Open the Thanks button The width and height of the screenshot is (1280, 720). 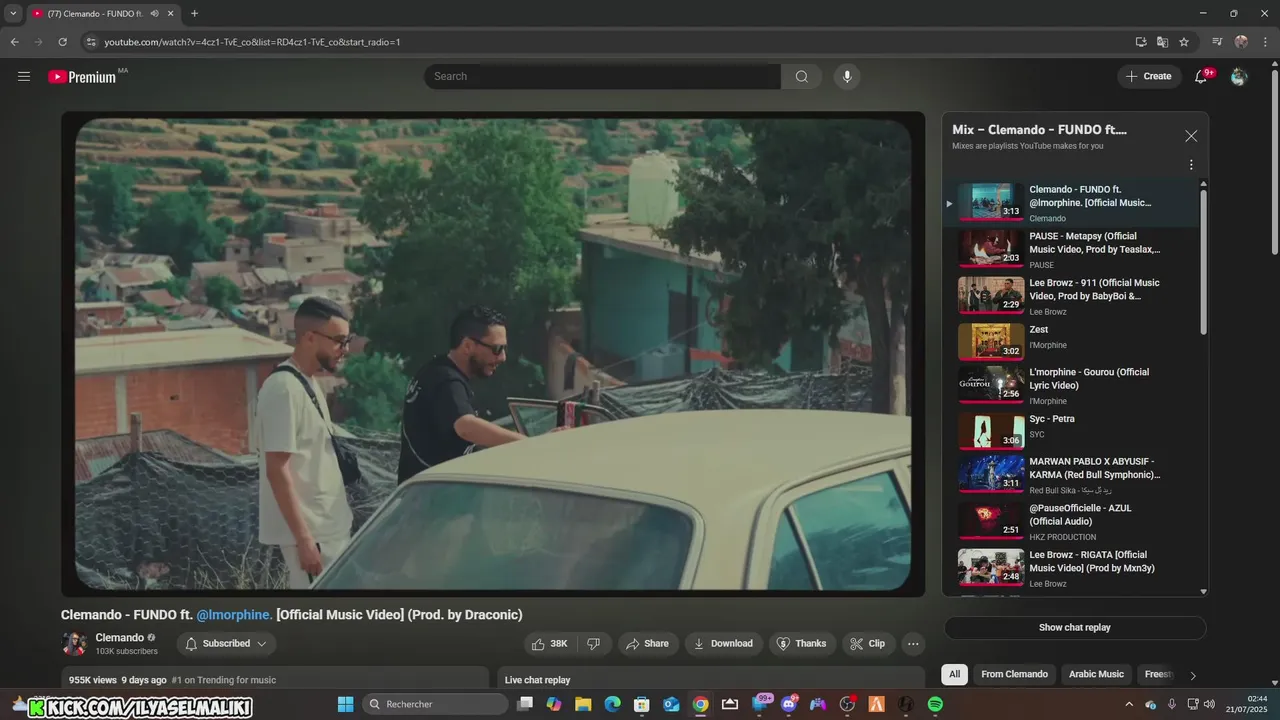click(802, 644)
